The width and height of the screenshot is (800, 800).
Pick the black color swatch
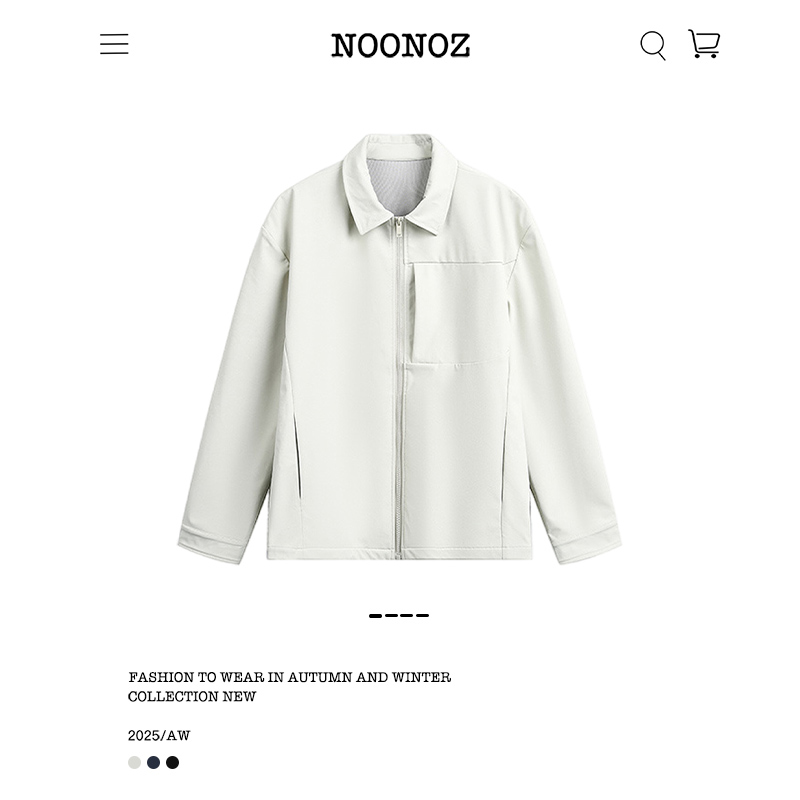[x=172, y=762]
